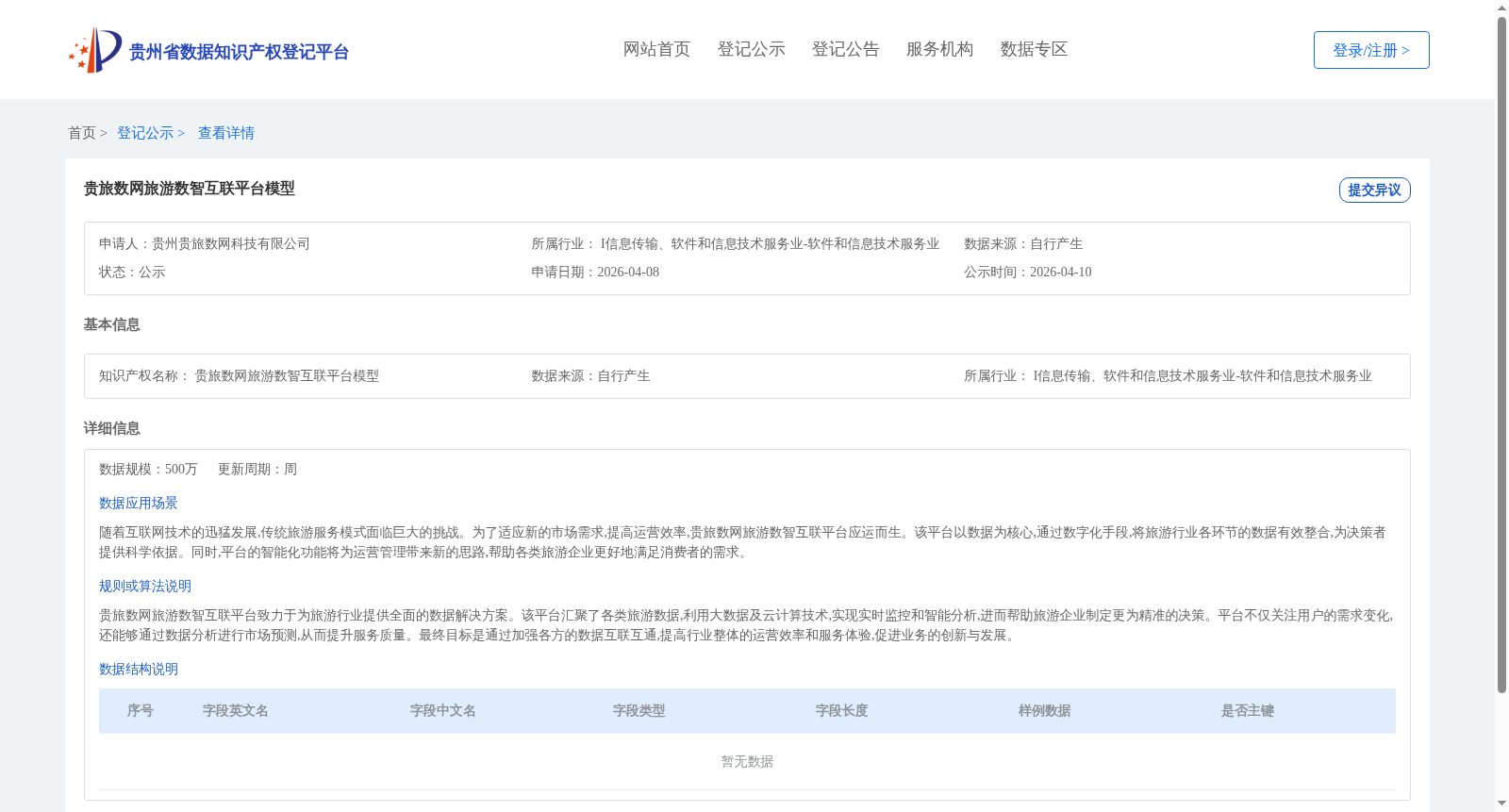Image resolution: width=1509 pixels, height=812 pixels.
Task: Click the vertical scrollbar thumb
Action: pos(1501,356)
